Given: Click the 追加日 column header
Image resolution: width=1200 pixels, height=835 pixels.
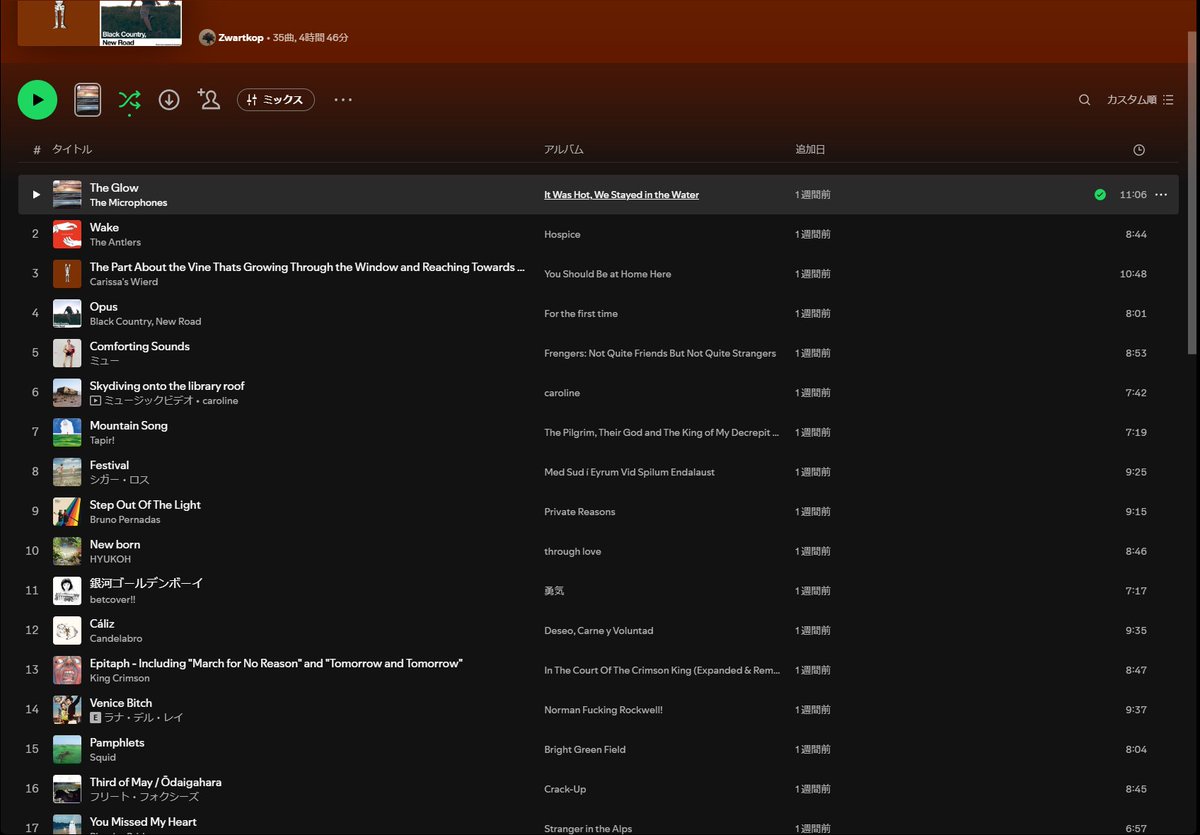Looking at the screenshot, I should click(x=810, y=149).
